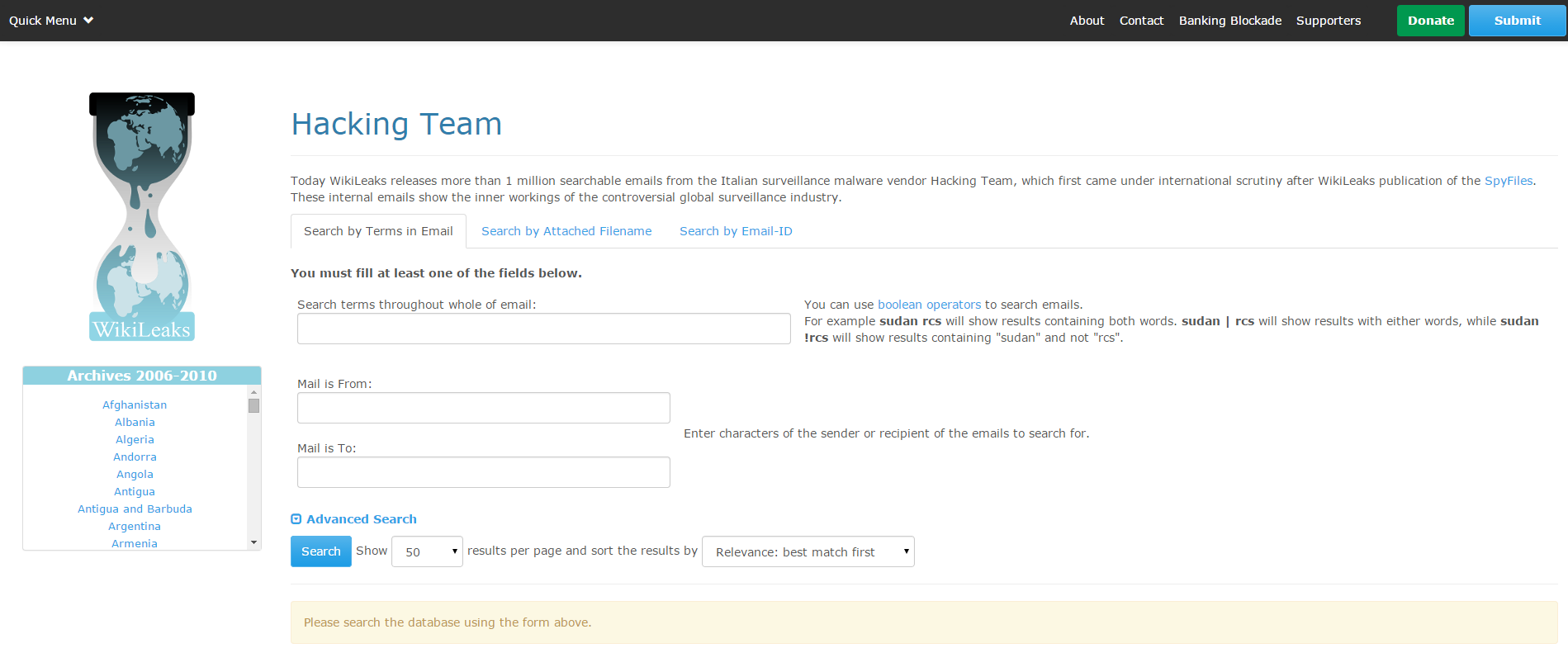Switch to the Search by Attached Filename tab
This screenshot has height=653, width=1568.
(566, 231)
